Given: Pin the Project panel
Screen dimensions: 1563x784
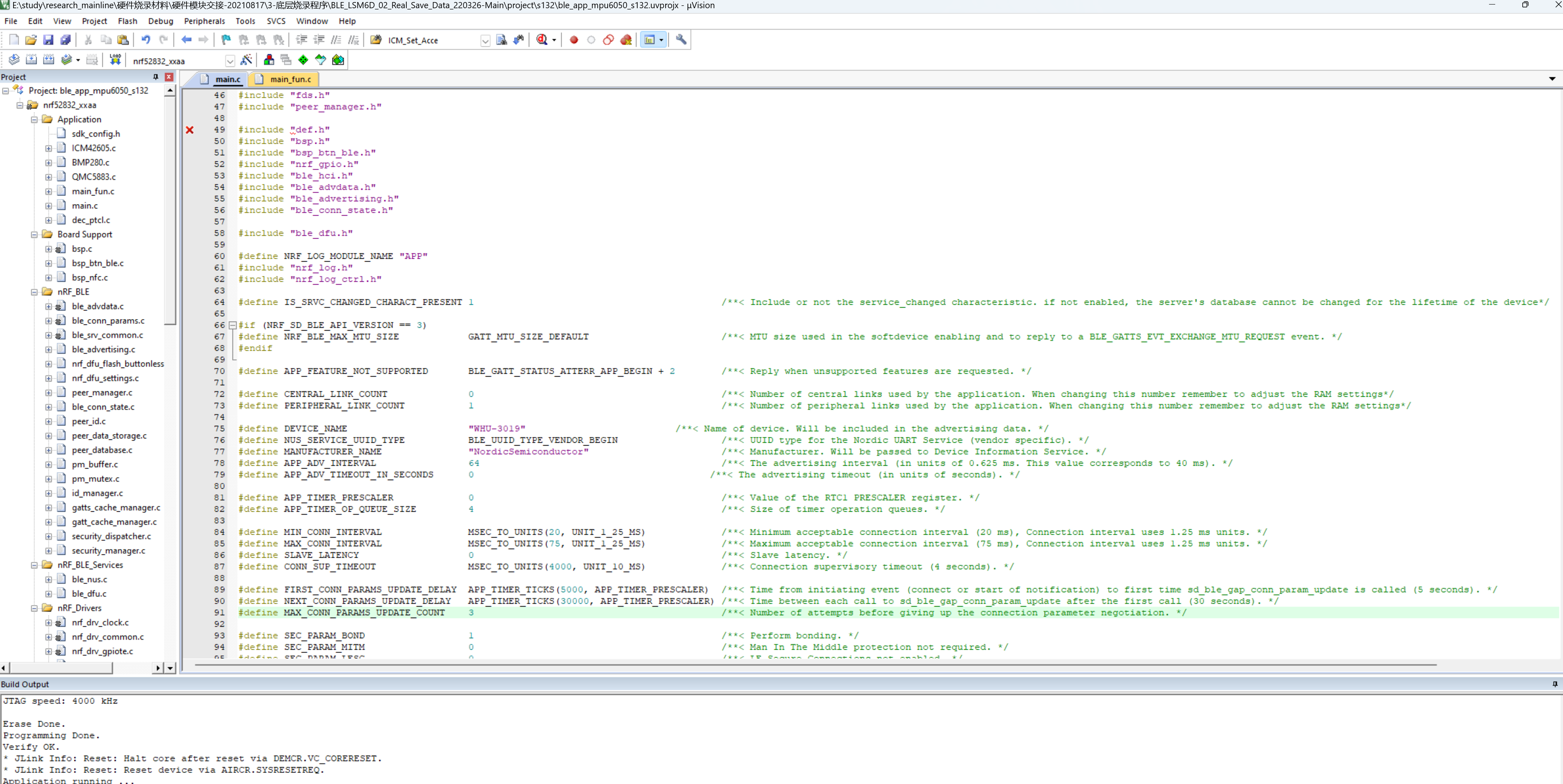Looking at the screenshot, I should [156, 77].
